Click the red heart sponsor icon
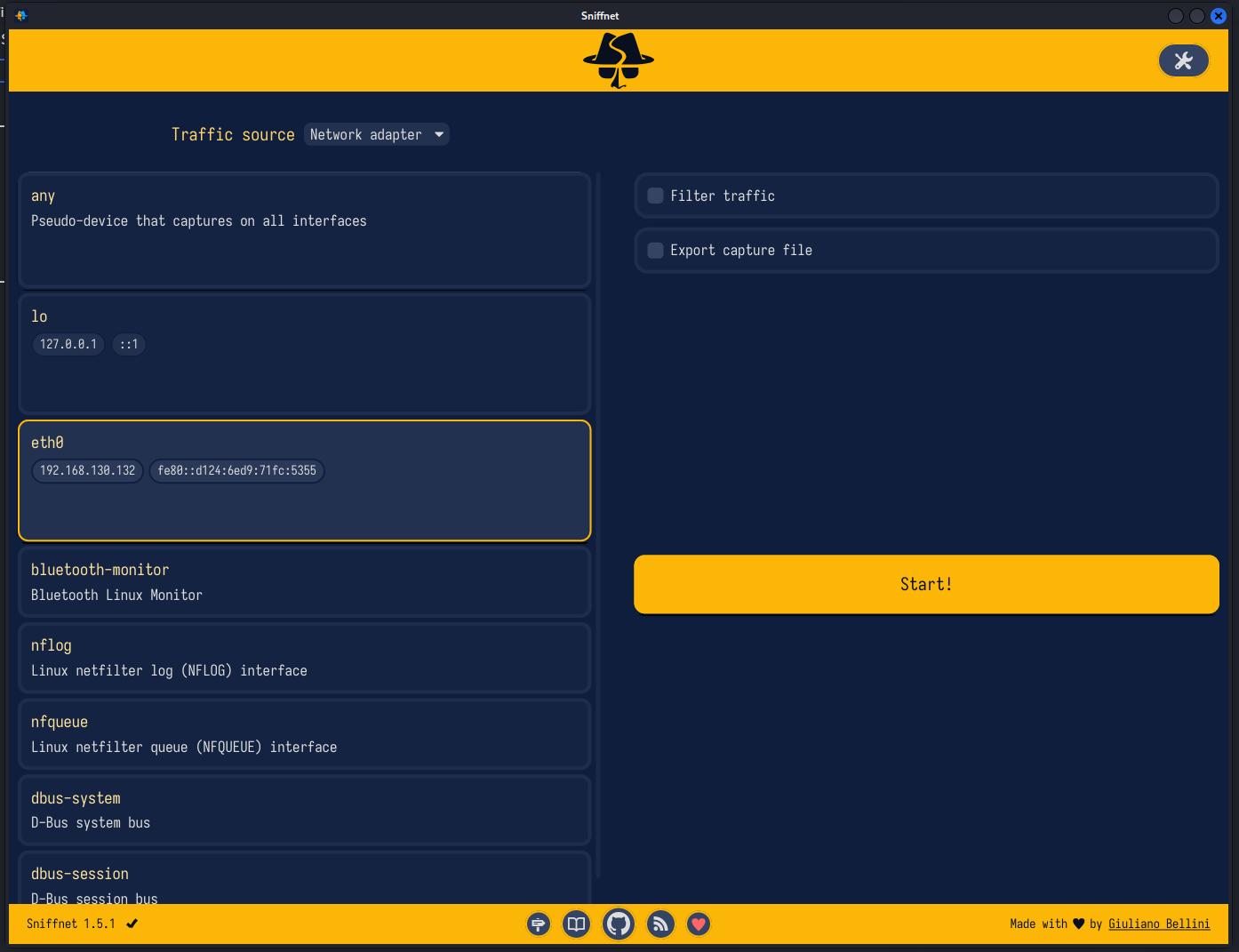The image size is (1239, 952). click(x=699, y=924)
